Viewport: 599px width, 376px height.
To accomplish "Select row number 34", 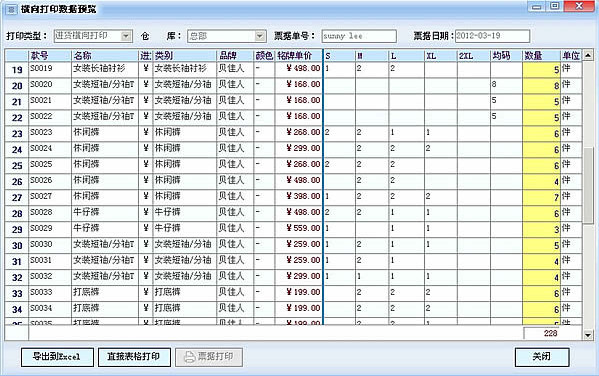I will point(17,310).
